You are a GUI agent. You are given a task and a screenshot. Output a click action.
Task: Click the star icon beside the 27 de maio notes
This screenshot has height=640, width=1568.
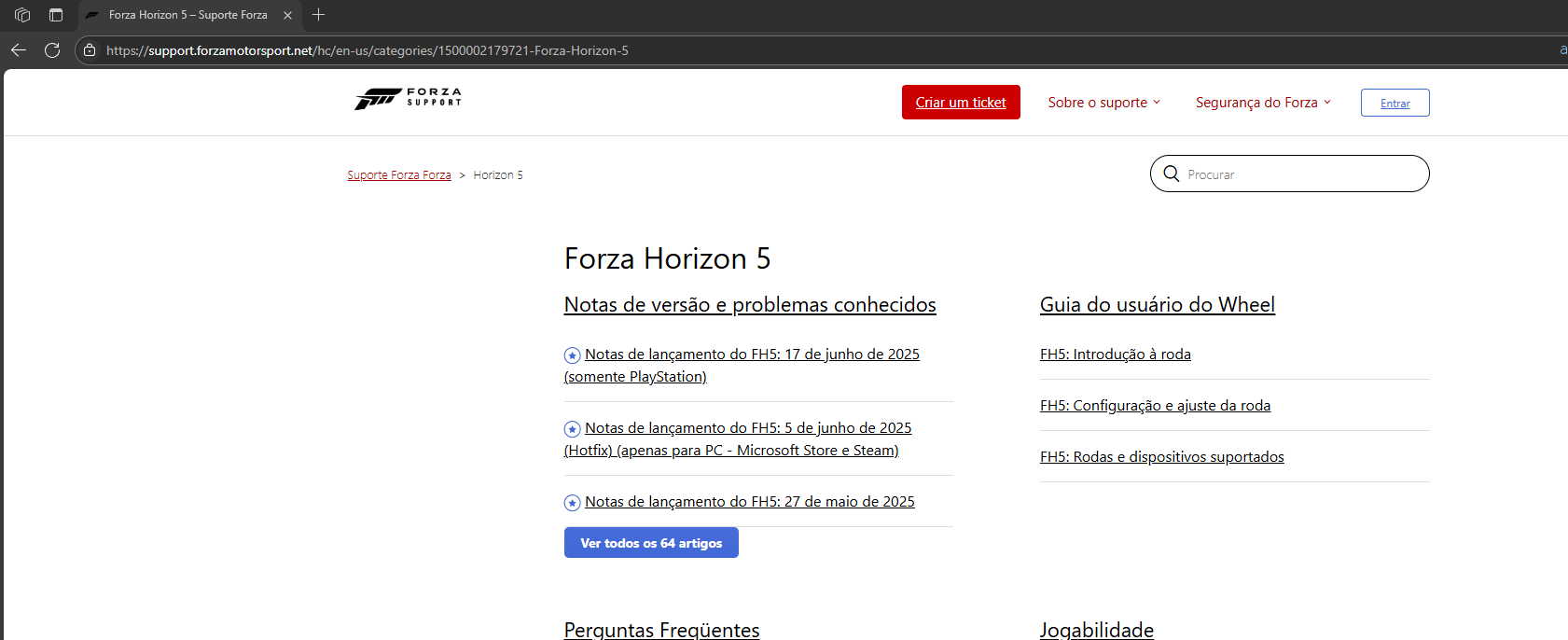[573, 503]
